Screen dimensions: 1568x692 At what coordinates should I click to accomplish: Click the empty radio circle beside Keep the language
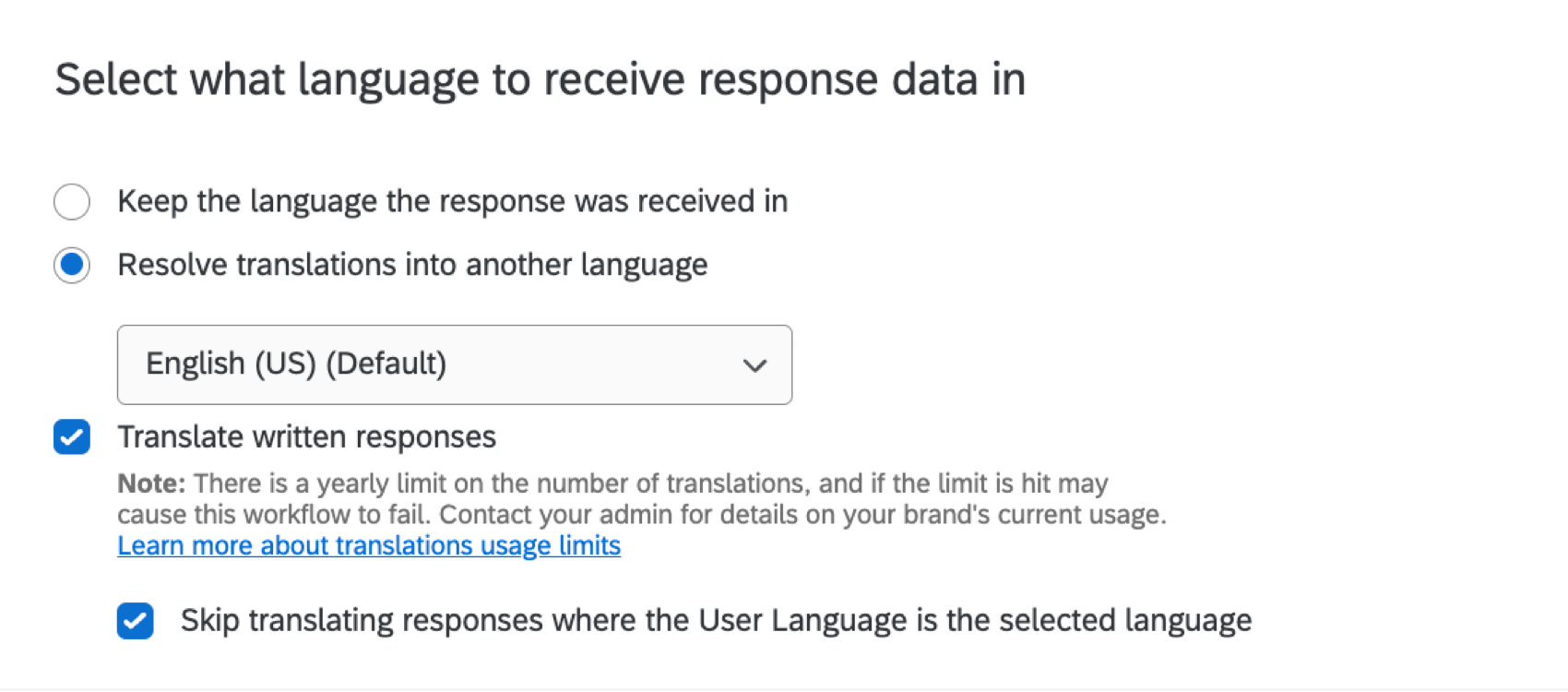(x=71, y=201)
